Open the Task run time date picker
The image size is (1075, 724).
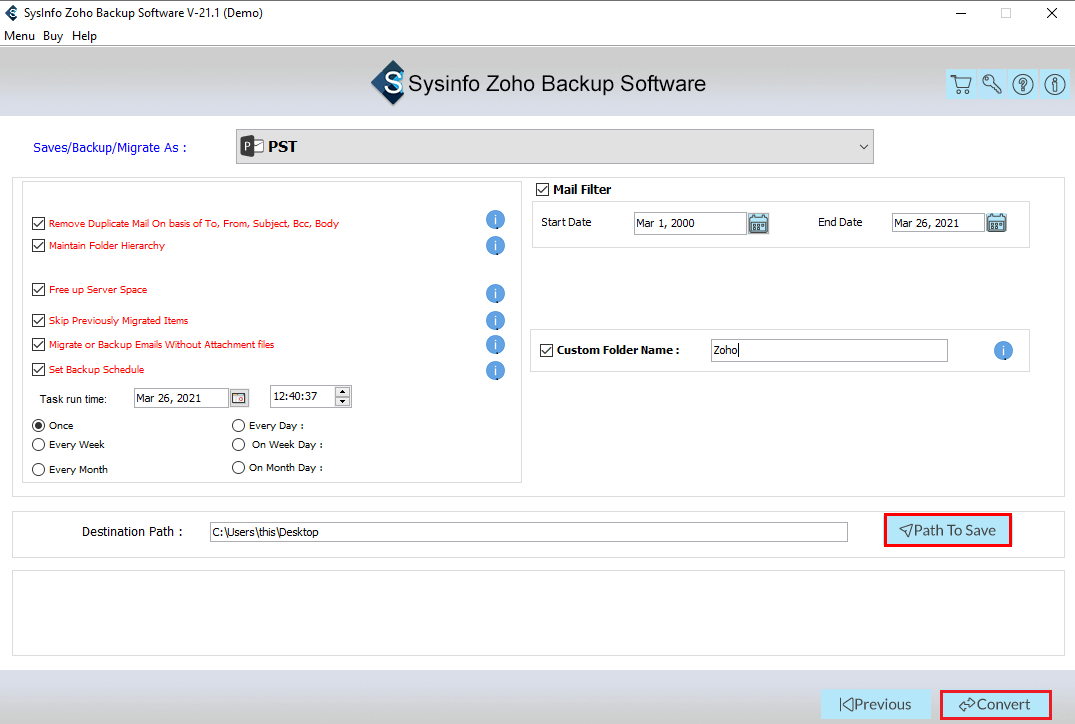pyautogui.click(x=239, y=398)
